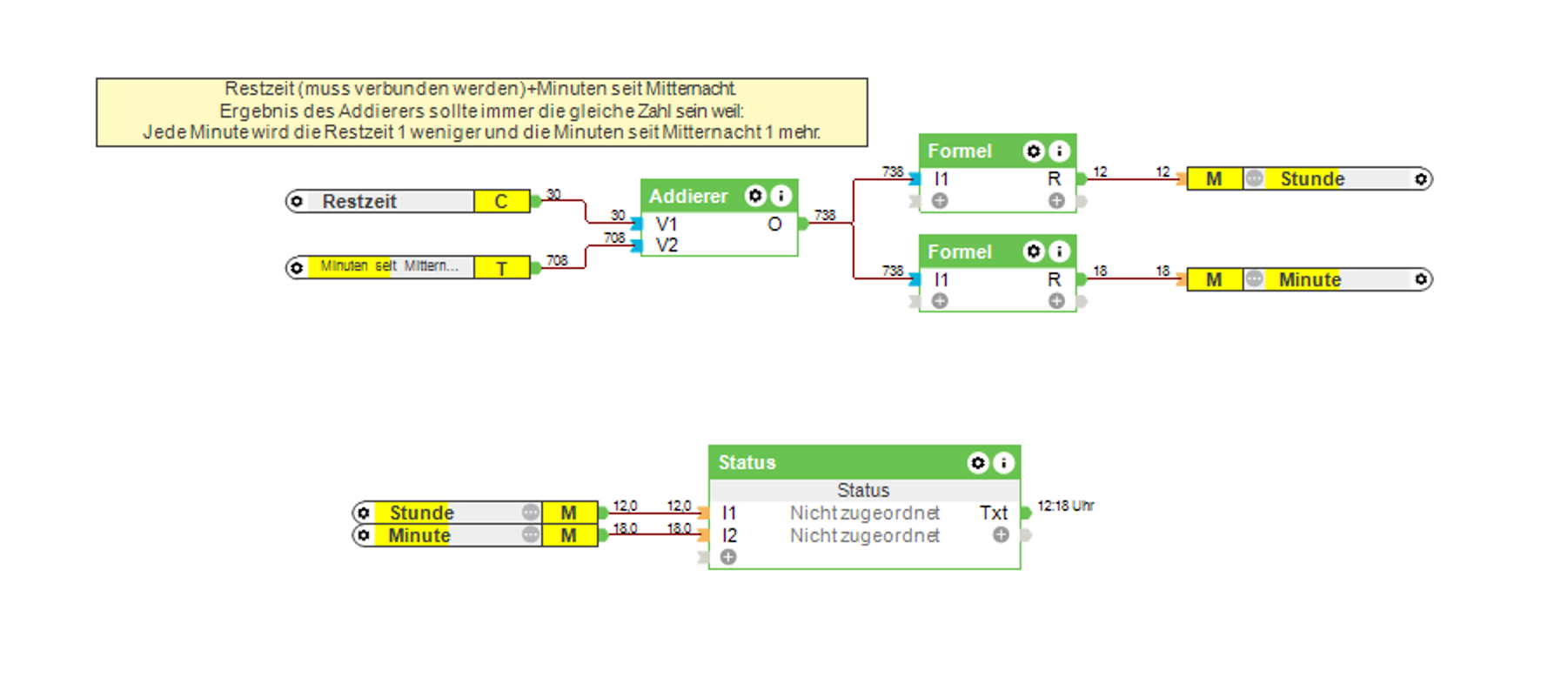
Task: Open gear settings on Formel block feeding Minute
Action: (1033, 252)
